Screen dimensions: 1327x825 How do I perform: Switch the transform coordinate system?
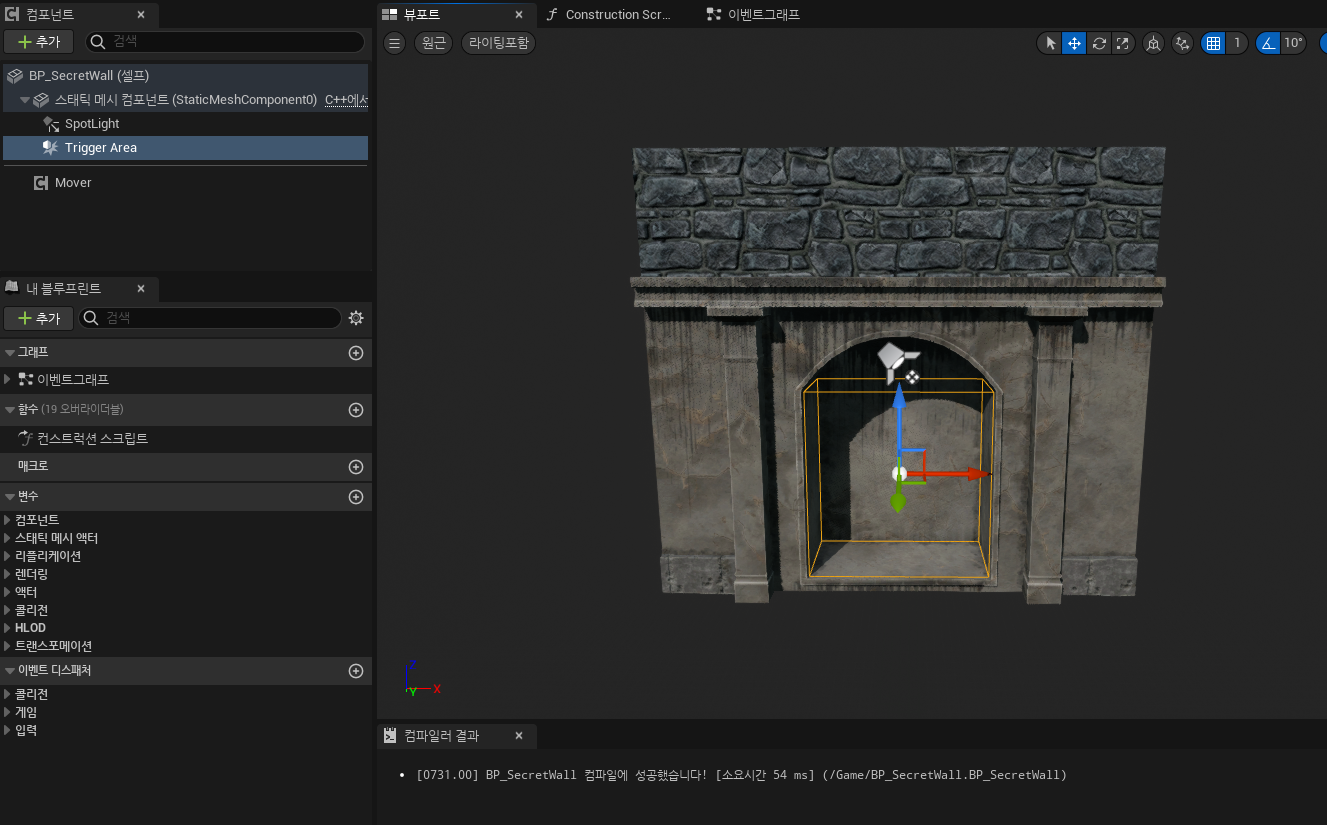1153,43
